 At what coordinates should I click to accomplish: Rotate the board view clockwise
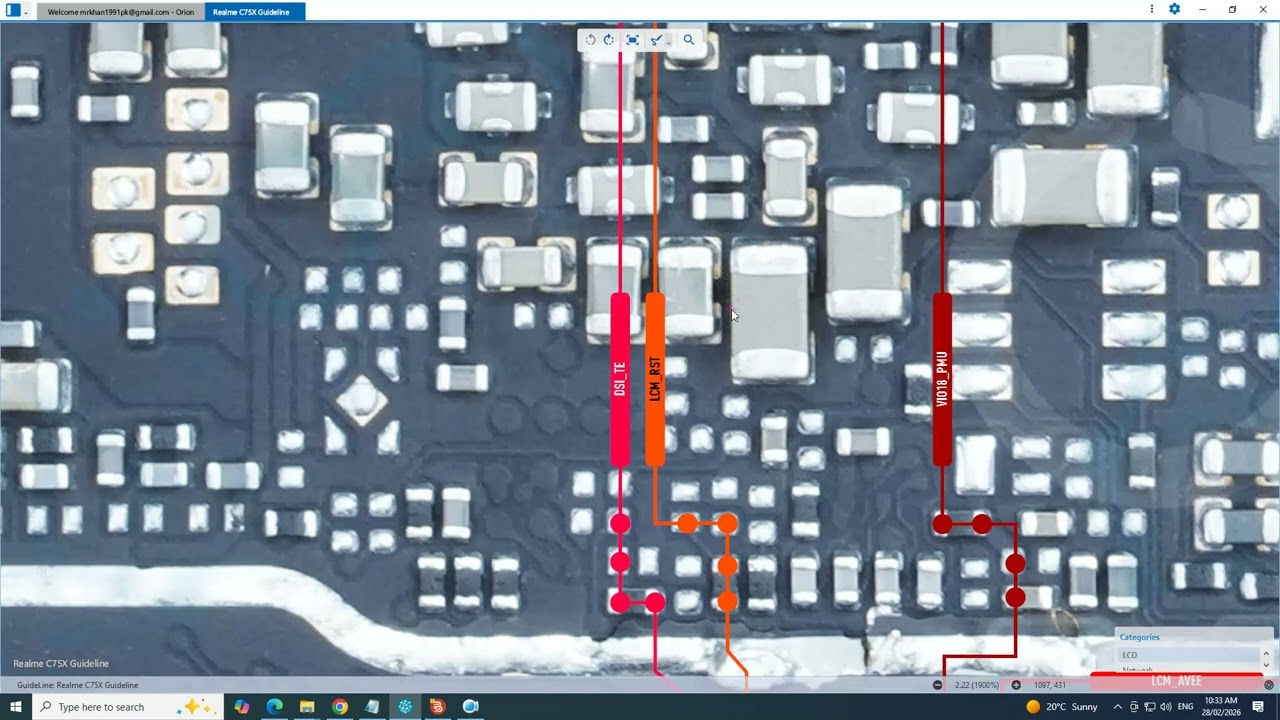click(x=608, y=40)
